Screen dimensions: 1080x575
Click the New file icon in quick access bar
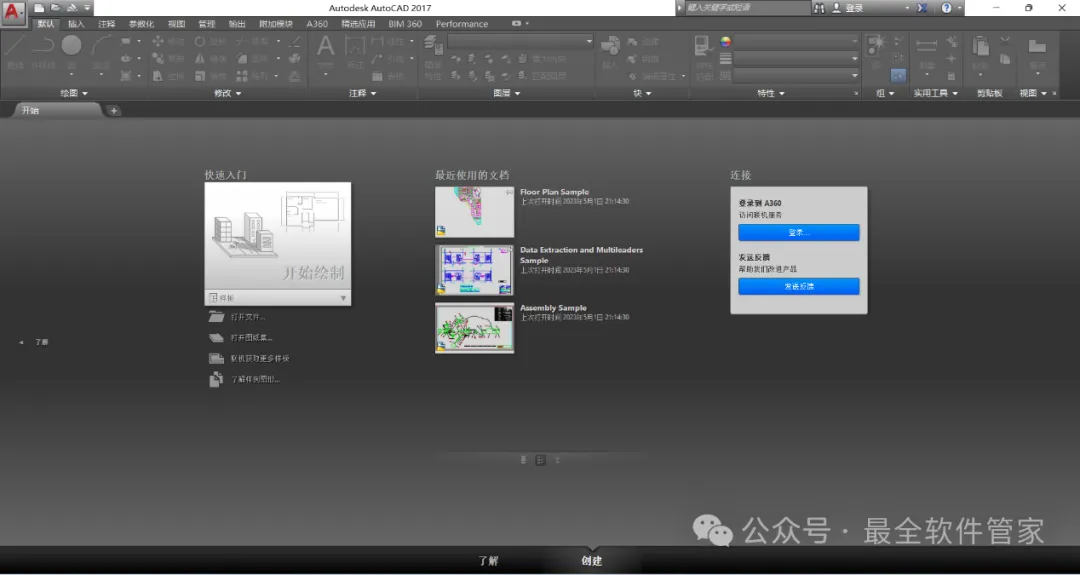(x=39, y=8)
